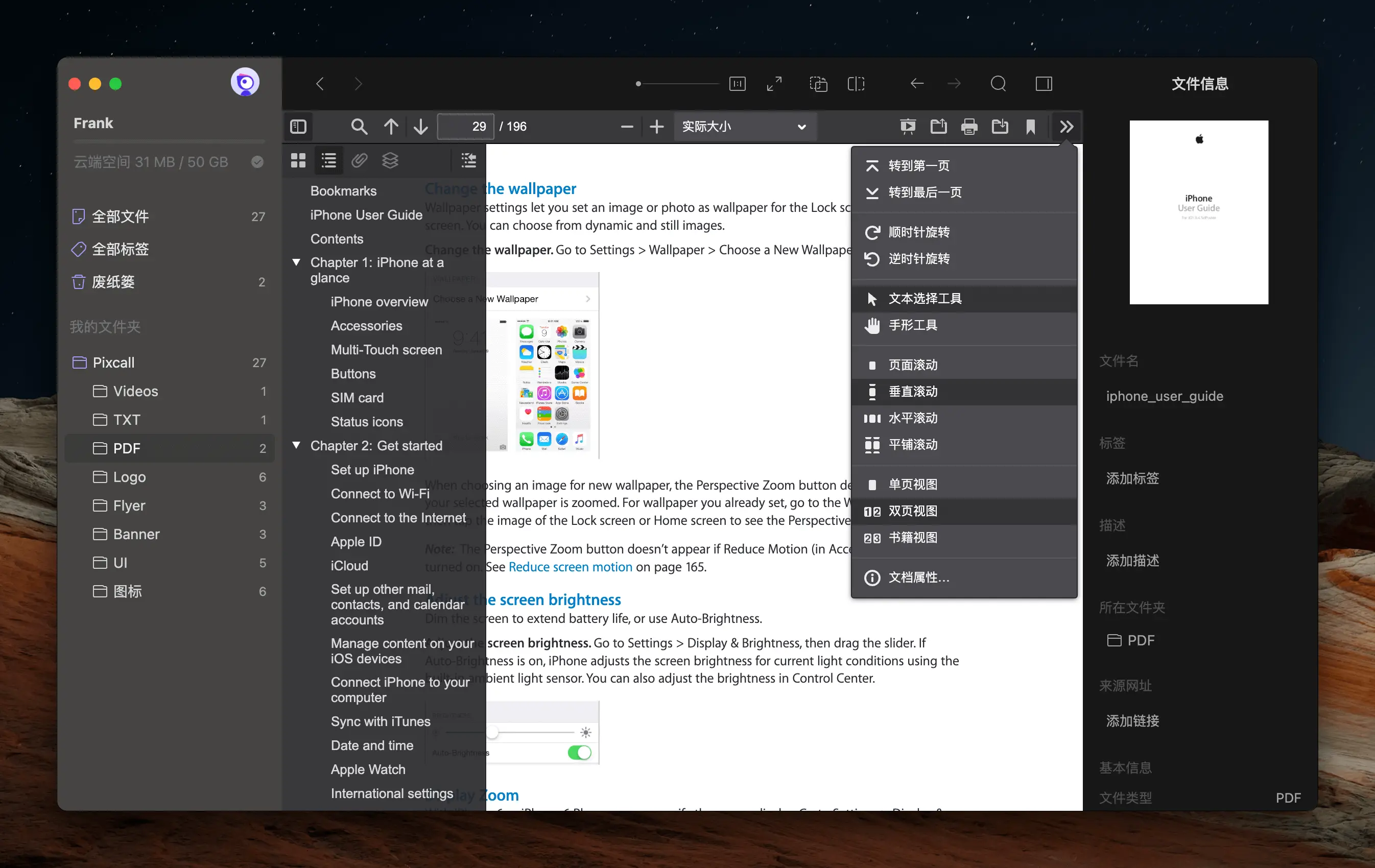Zoom out with the minus button
1375x868 pixels.
pos(627,126)
